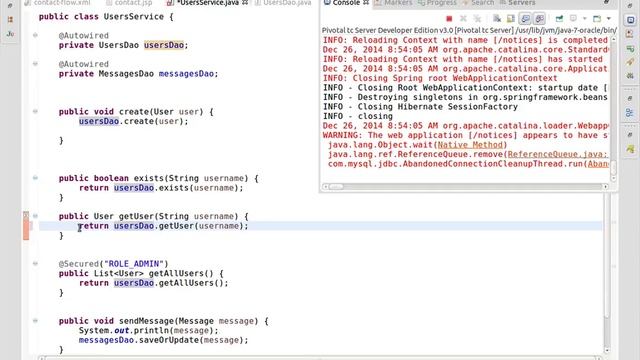The image size is (640, 360).
Task: Click the console vertical scrollbar thumb
Action: click(x=613, y=167)
